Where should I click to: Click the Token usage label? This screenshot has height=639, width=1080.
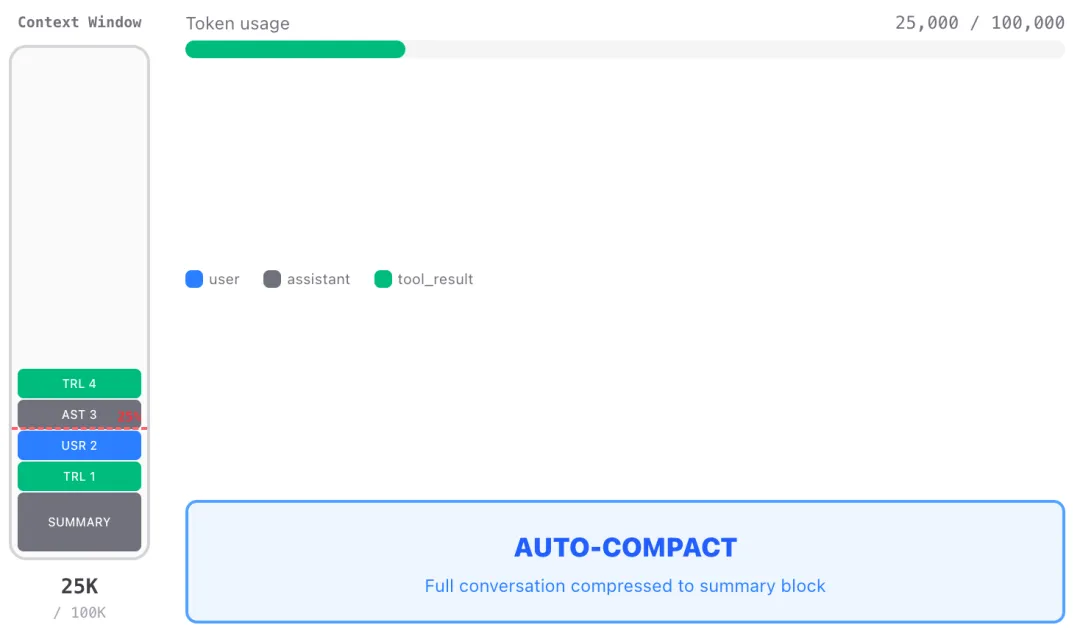click(x=237, y=24)
